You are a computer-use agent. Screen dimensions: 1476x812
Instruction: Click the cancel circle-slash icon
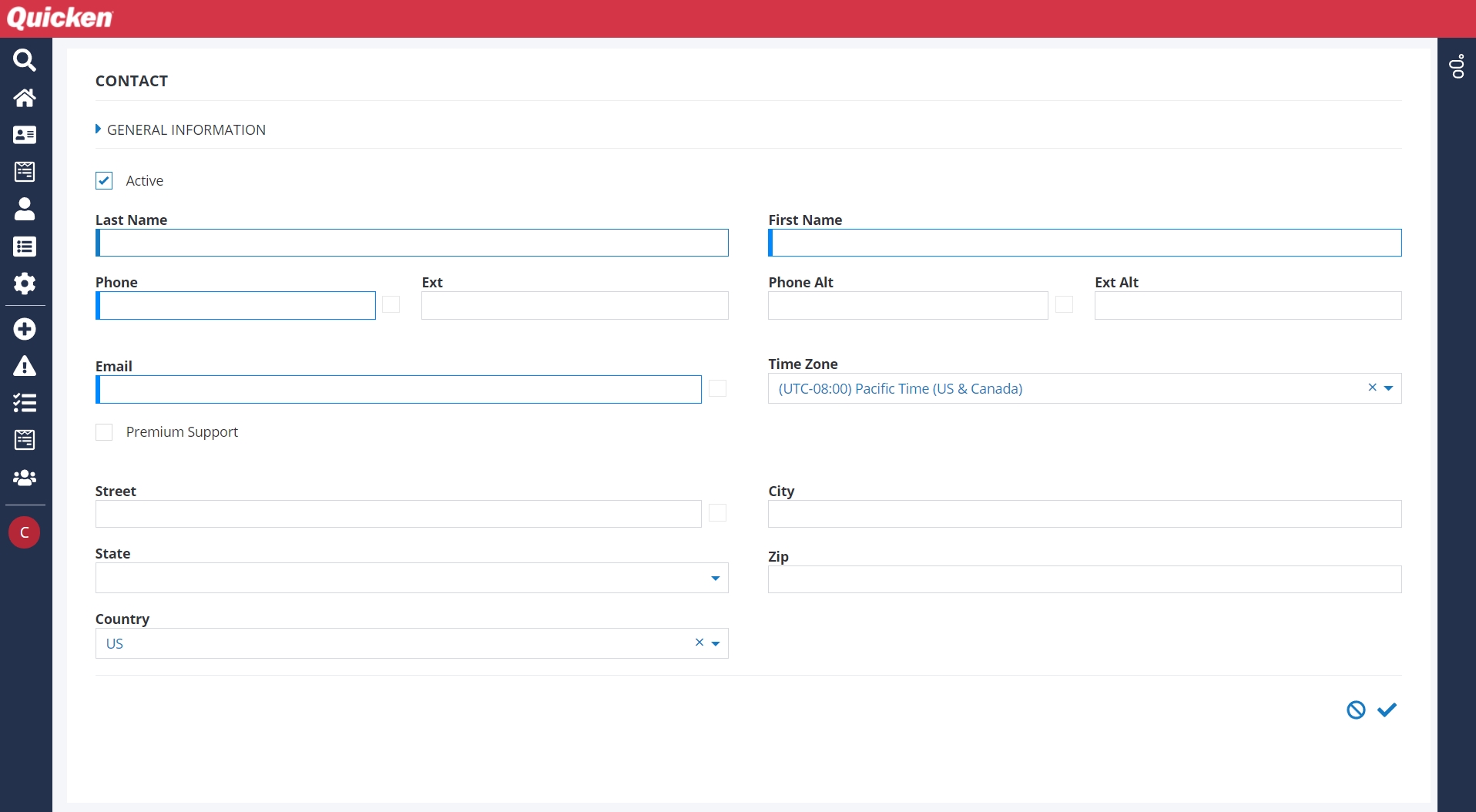pyautogui.click(x=1356, y=710)
